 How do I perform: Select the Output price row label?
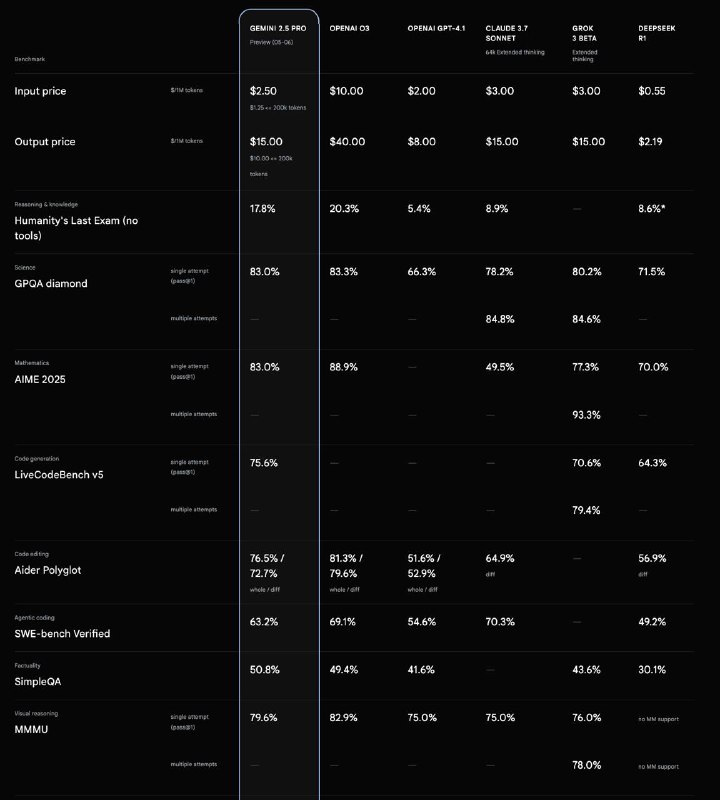[x=45, y=142]
